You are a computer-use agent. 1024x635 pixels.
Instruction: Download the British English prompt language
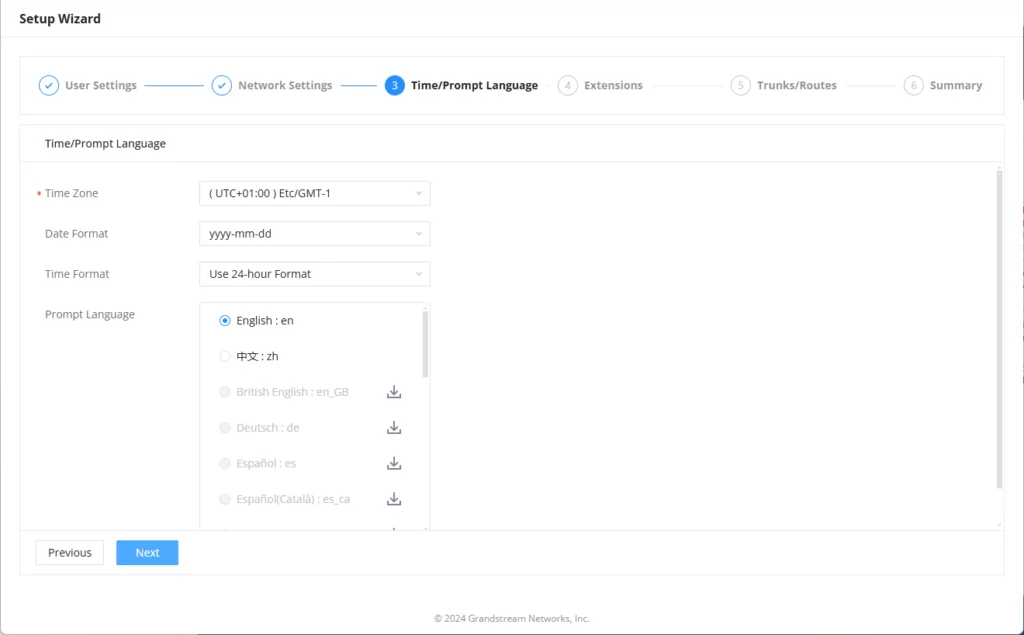(394, 392)
